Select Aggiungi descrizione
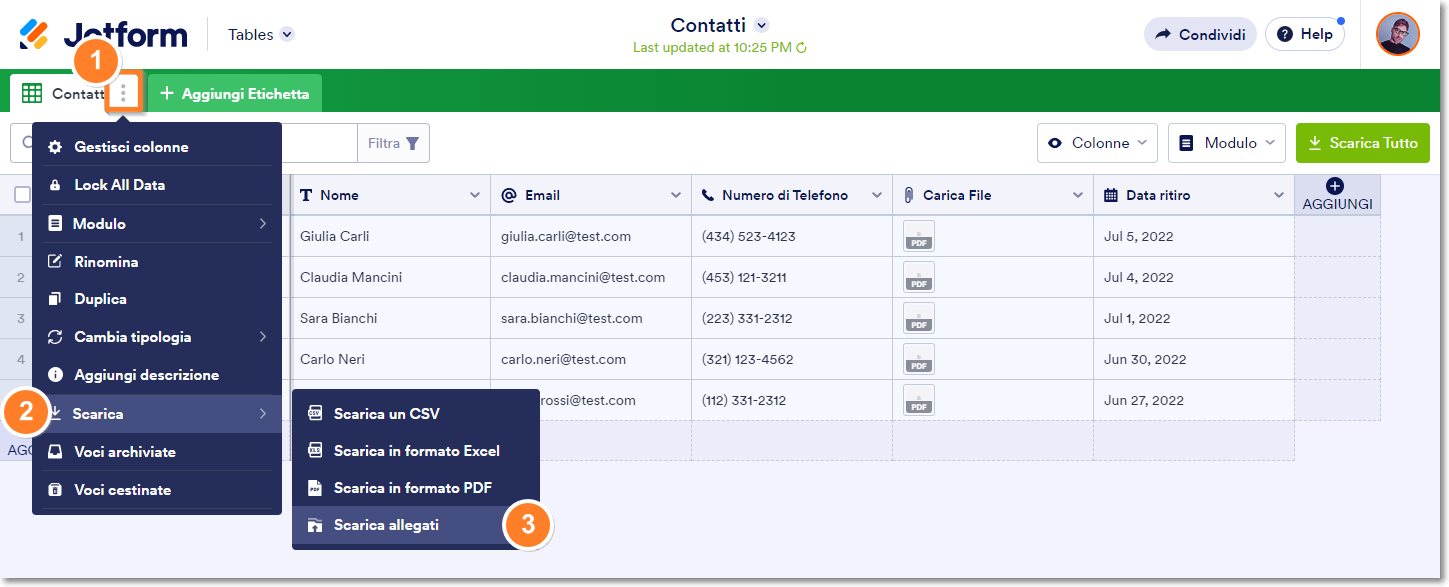Image resolution: width=1449 pixels, height=587 pixels. tap(157, 375)
